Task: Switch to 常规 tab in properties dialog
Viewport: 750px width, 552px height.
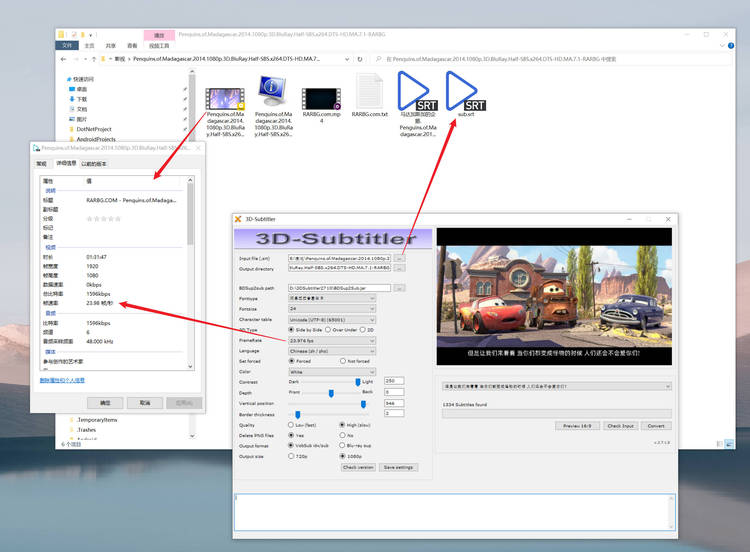Action: pyautogui.click(x=42, y=164)
